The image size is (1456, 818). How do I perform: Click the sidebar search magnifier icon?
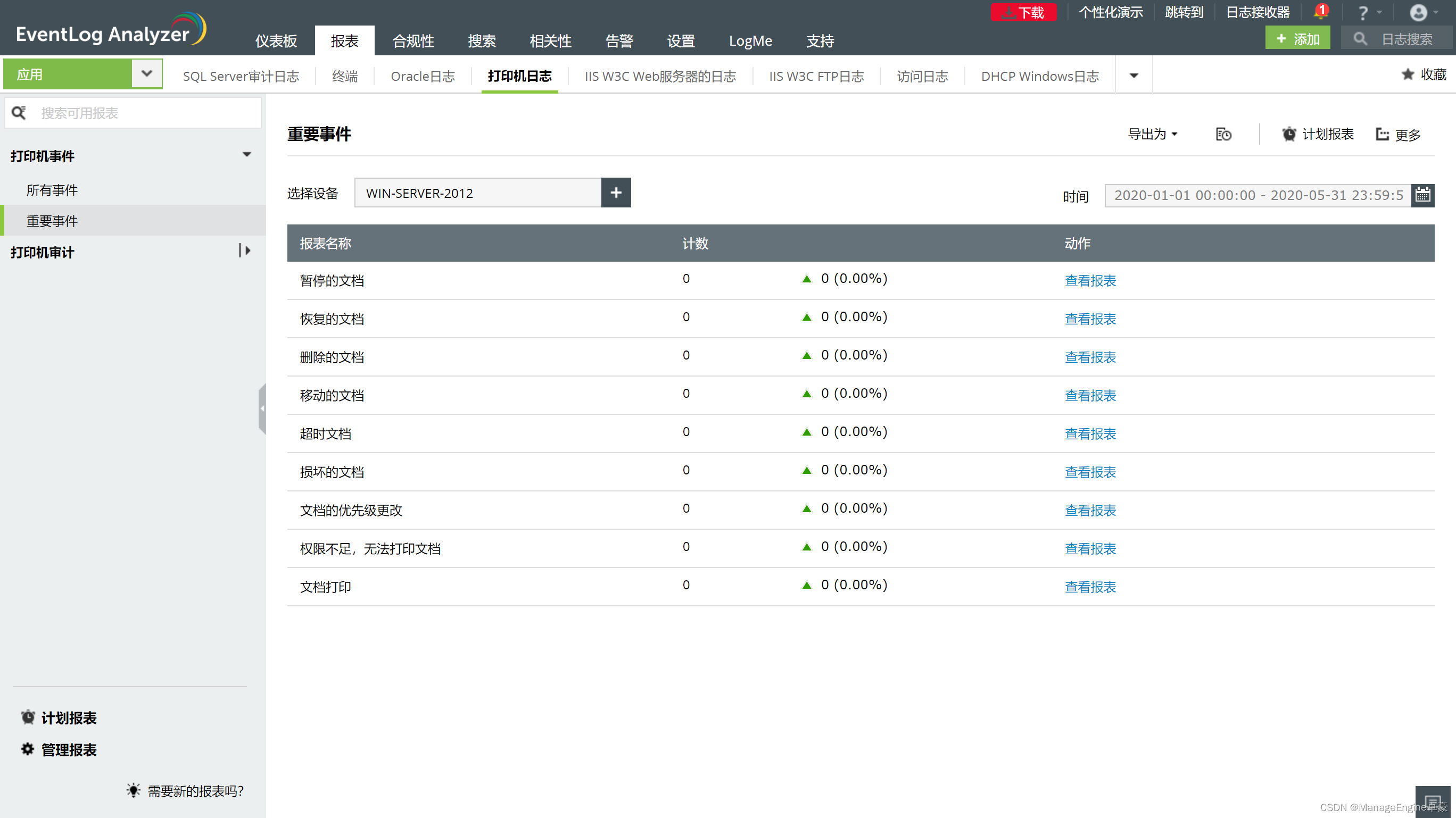(x=19, y=113)
